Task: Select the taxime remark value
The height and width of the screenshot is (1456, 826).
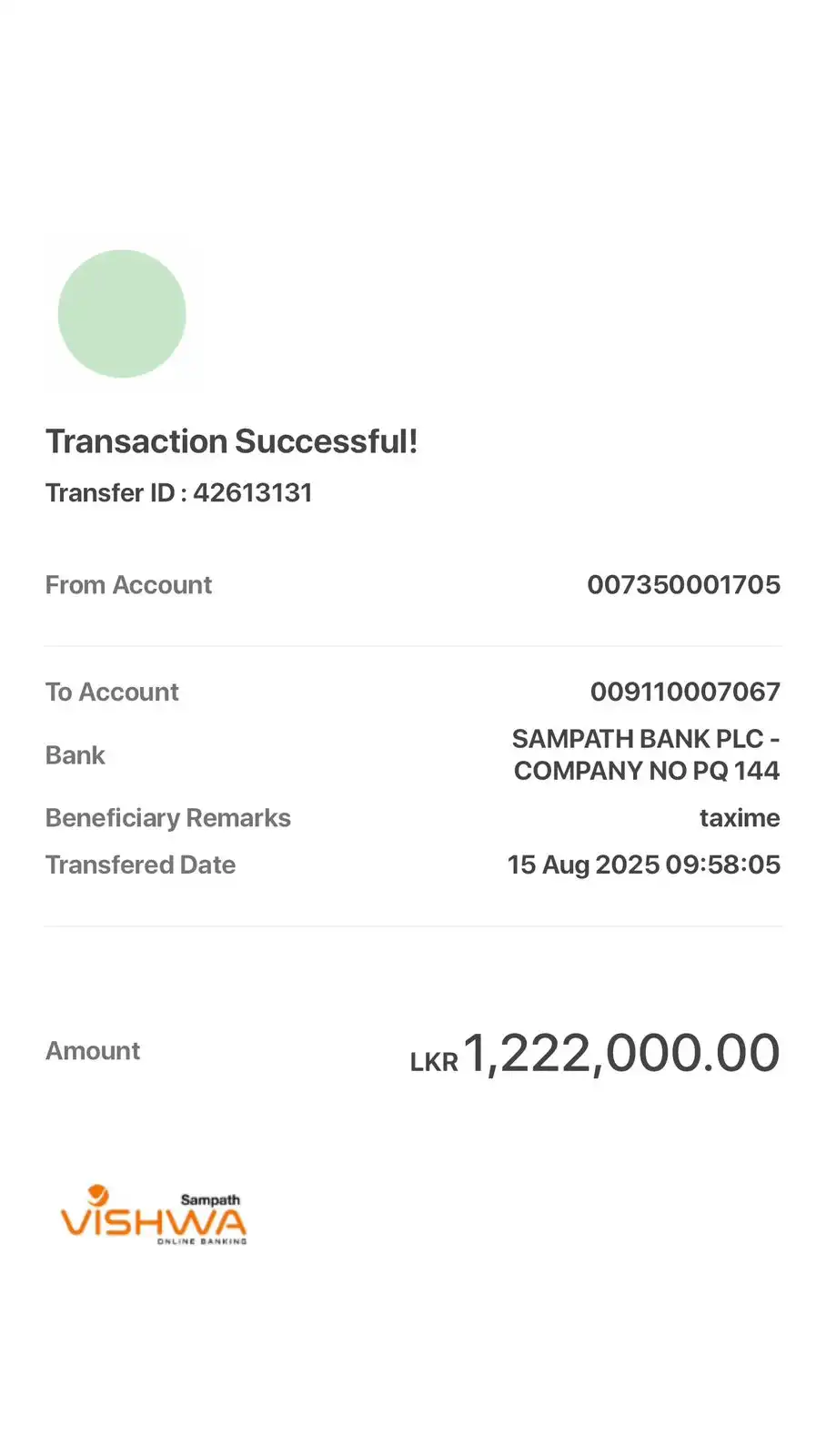Action: [x=739, y=817]
